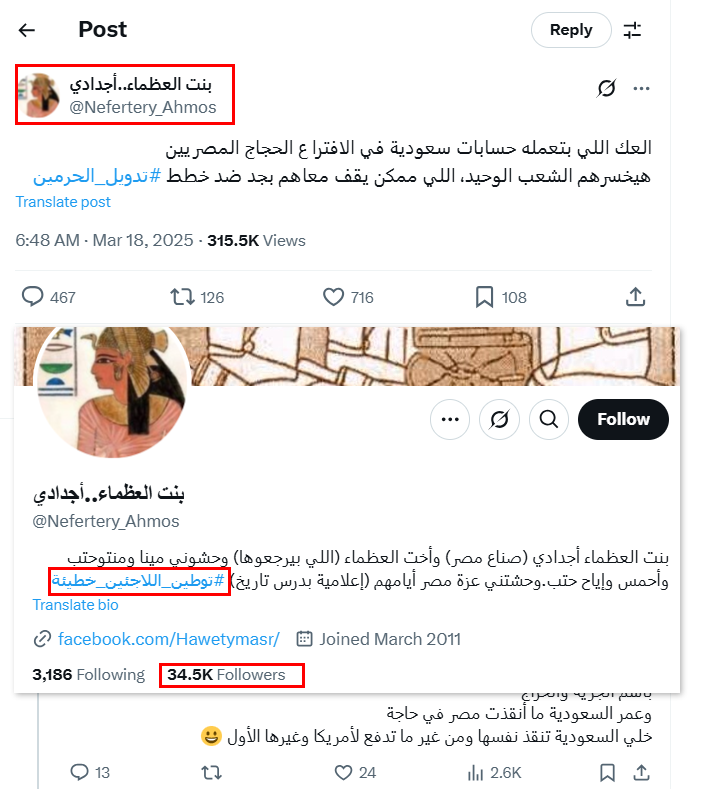This screenshot has width=701, height=789.
Task: Open reply filter settings icon next to Reply
Action: pos(632,30)
